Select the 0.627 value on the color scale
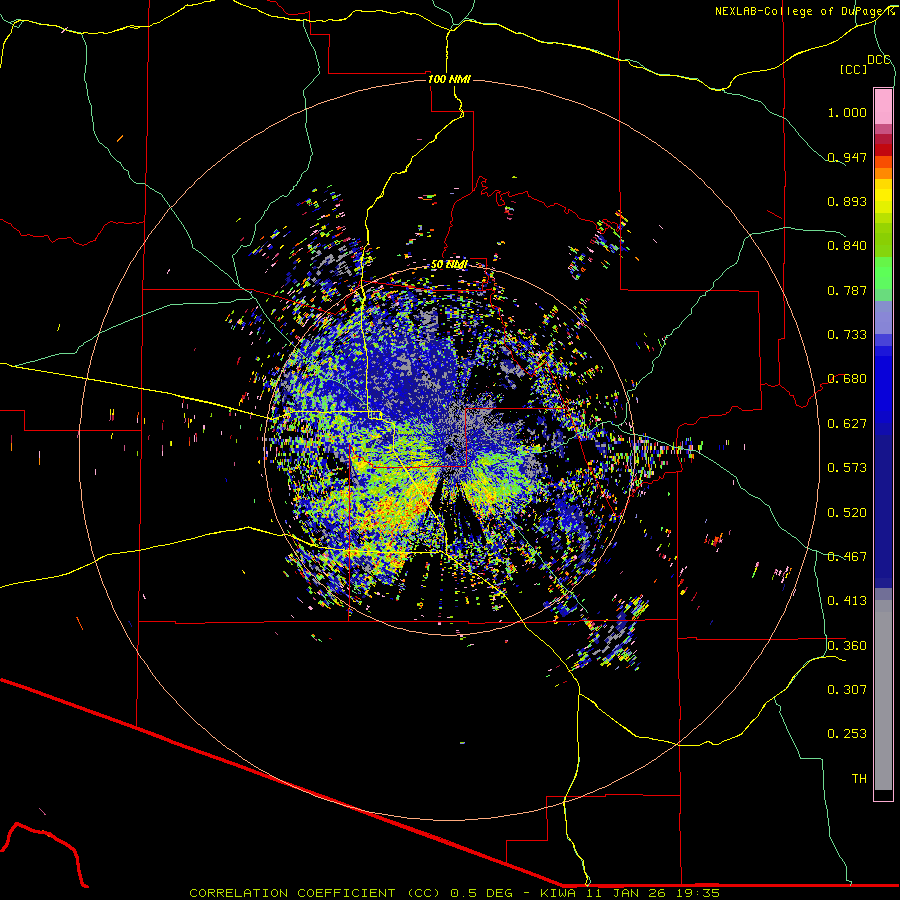 pos(847,424)
